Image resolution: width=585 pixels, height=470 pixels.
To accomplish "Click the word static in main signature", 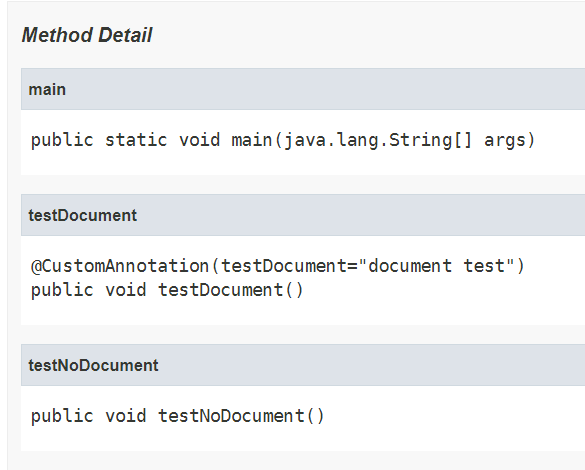I will 136,140.
